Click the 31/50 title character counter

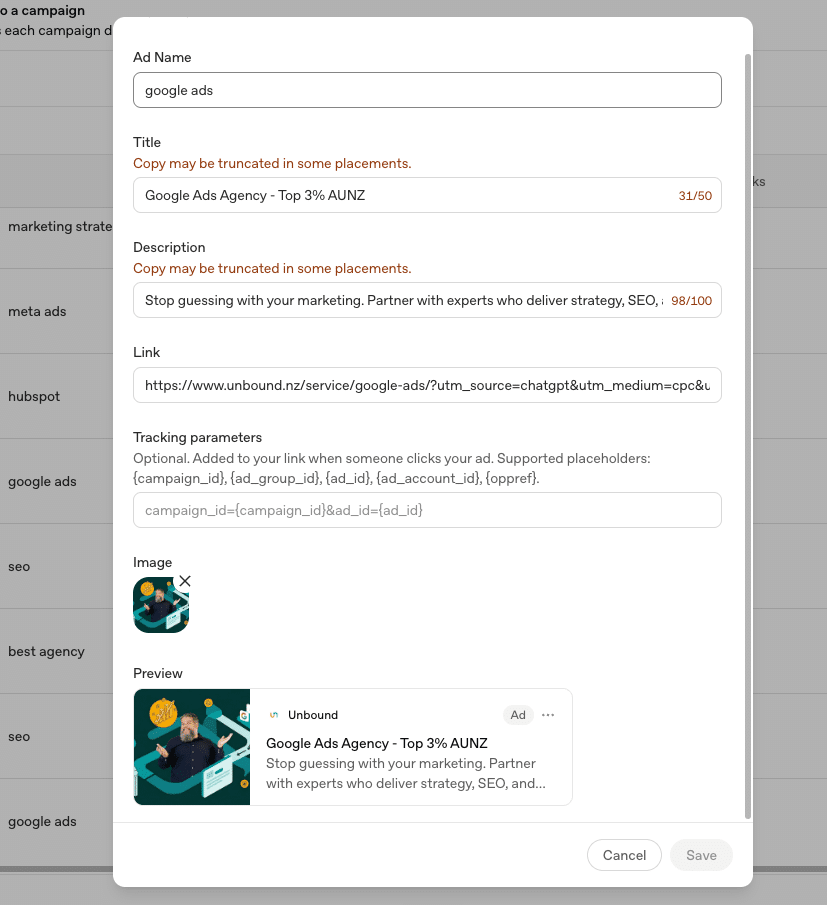pos(695,196)
